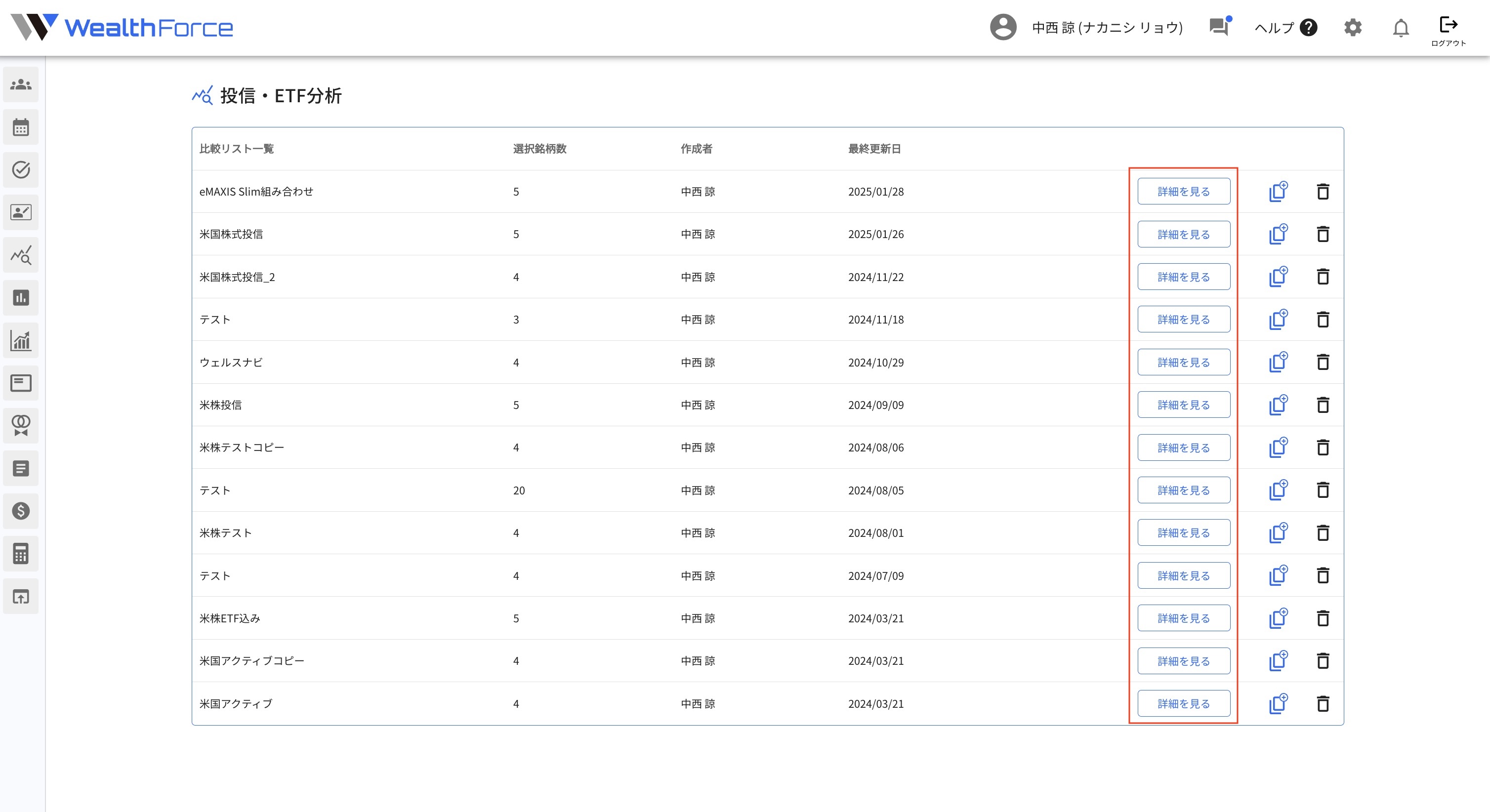
Task: Open the settings gear
Action: pyautogui.click(x=1352, y=28)
